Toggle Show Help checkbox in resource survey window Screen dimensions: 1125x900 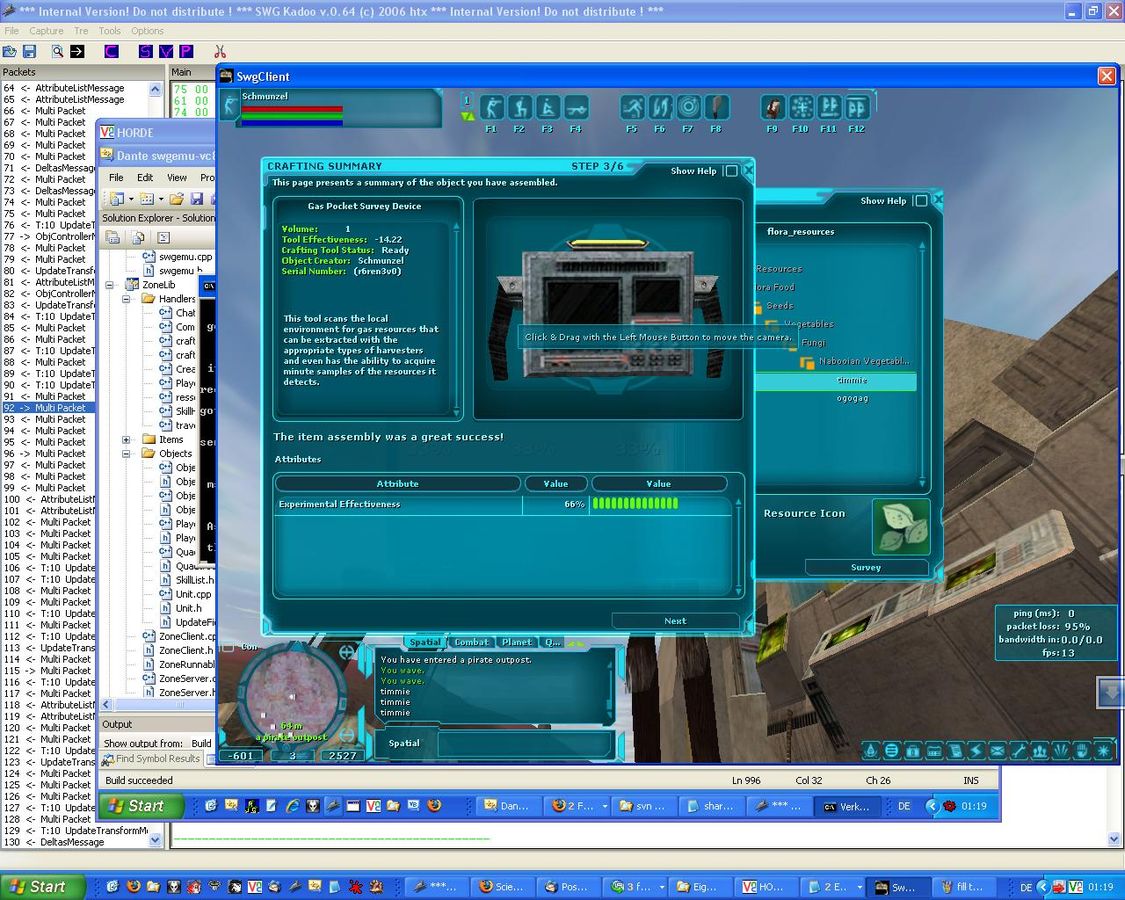[x=921, y=201]
